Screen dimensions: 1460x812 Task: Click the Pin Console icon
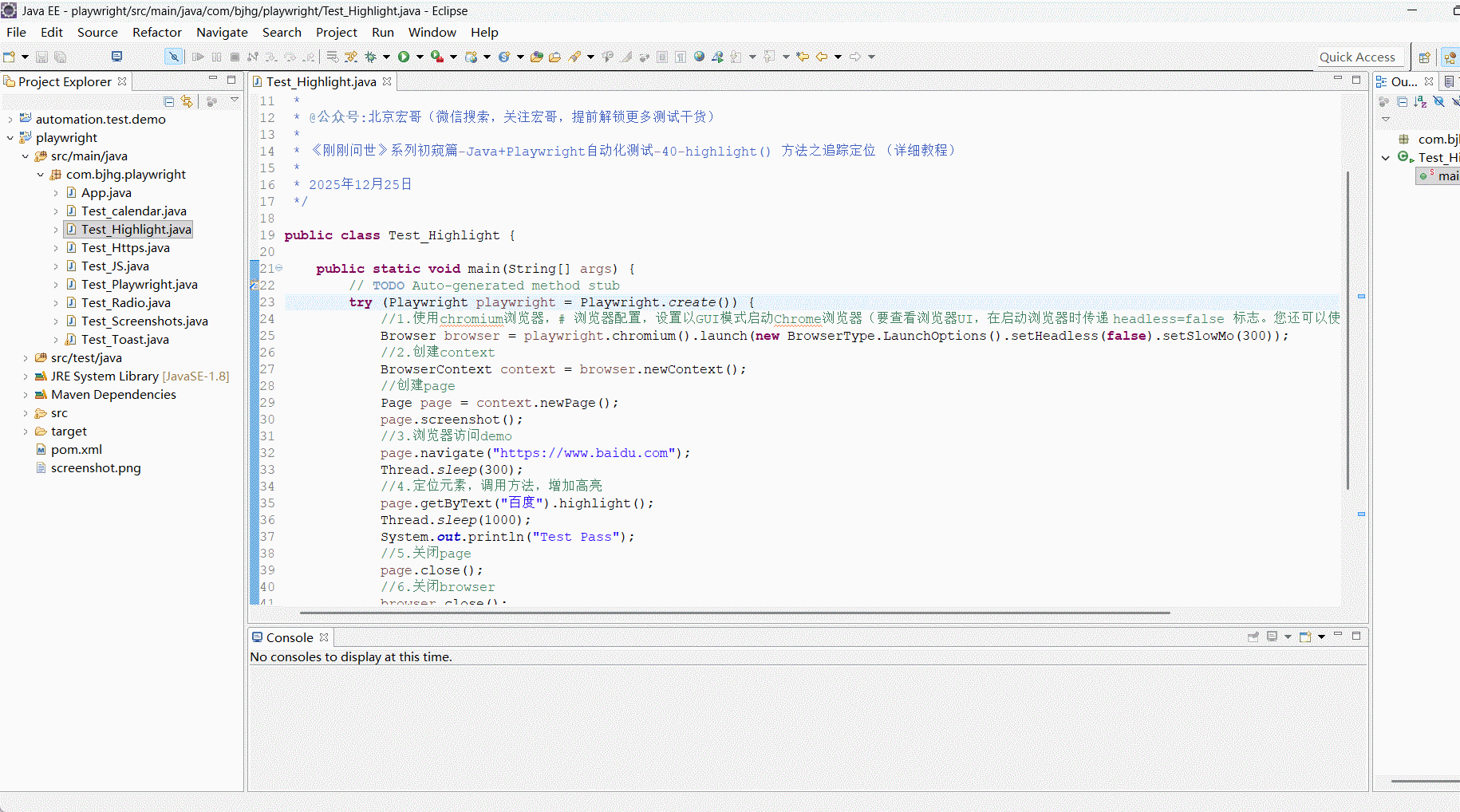point(1253,637)
